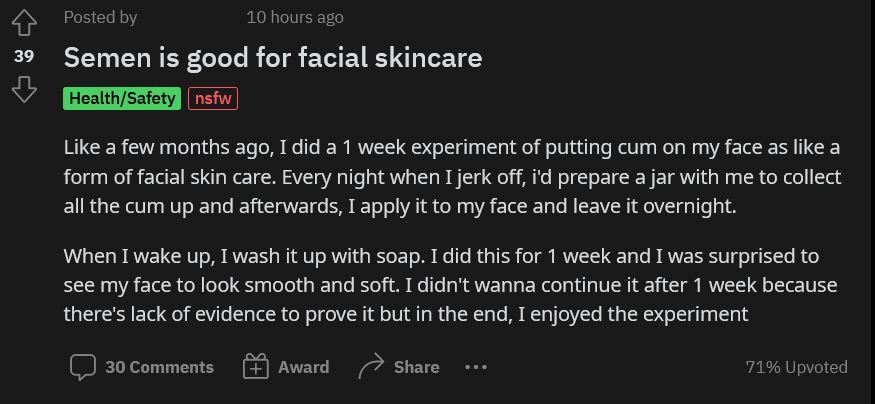Click the vote score number 39
The width and height of the screenshot is (875, 404).
[24, 56]
